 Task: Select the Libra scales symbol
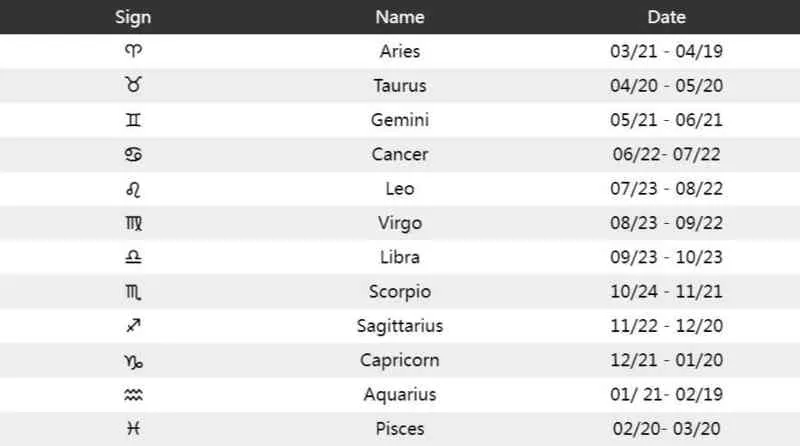click(x=133, y=257)
